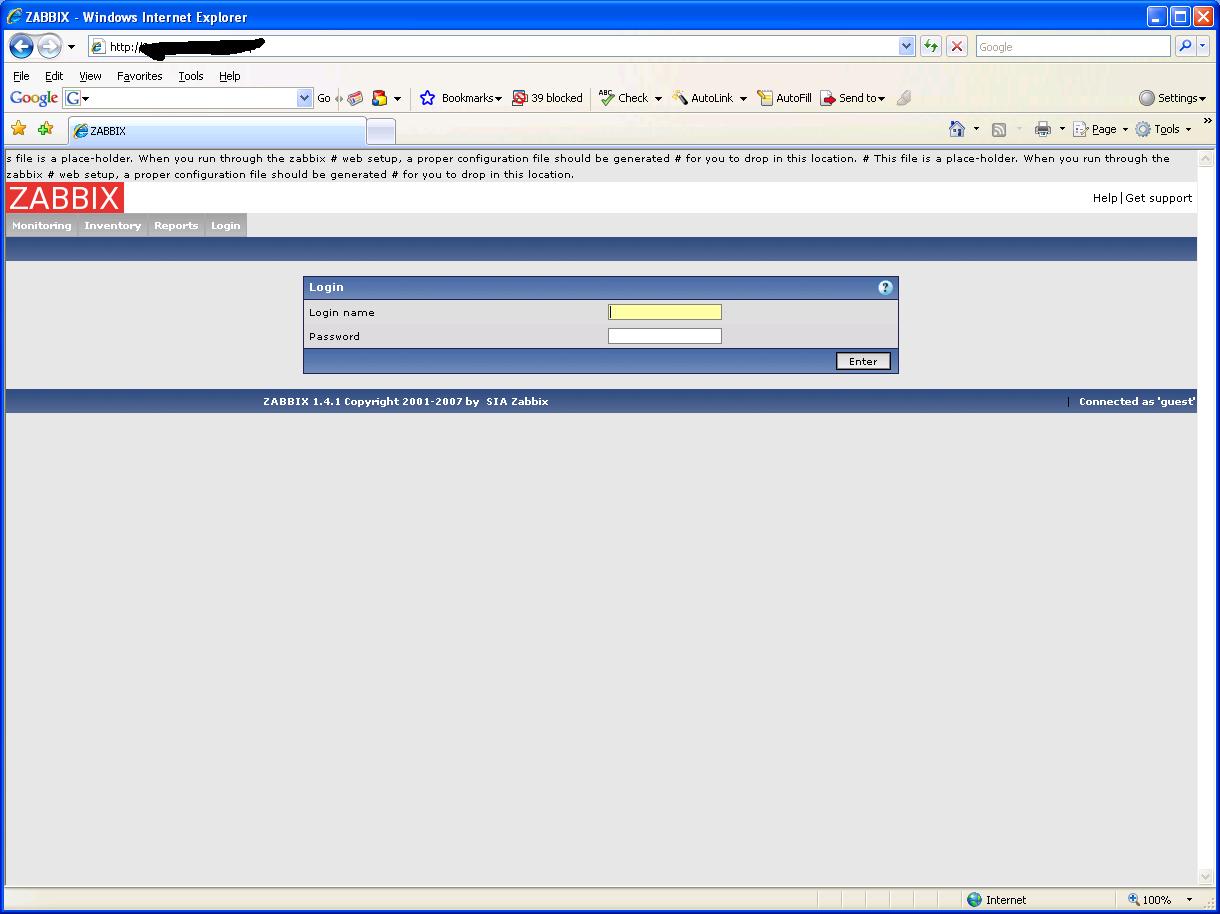
Task: Click the browser Back button
Action: pos(21,46)
